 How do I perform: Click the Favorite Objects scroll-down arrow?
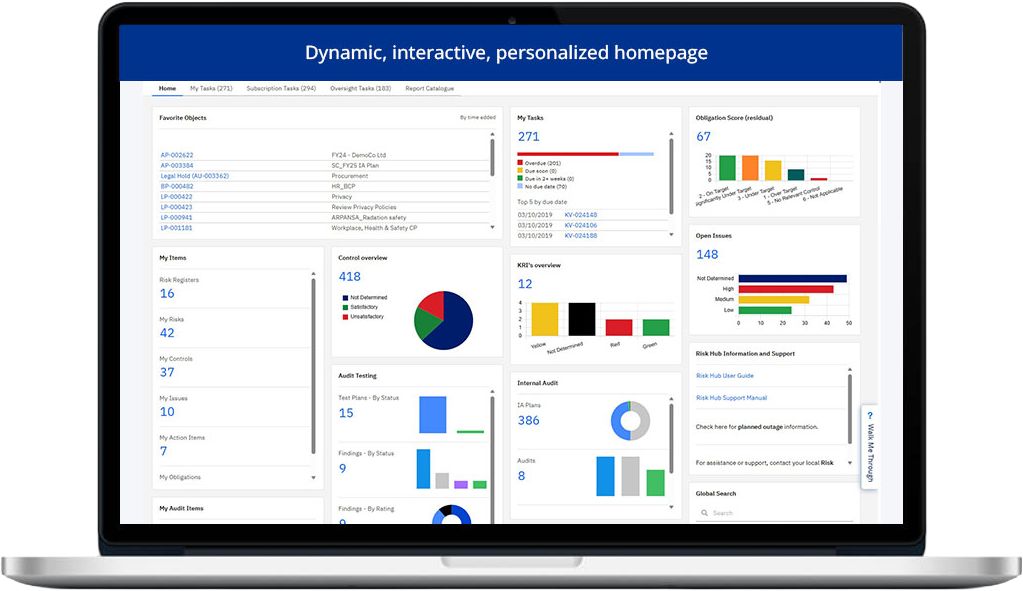pos(492,228)
